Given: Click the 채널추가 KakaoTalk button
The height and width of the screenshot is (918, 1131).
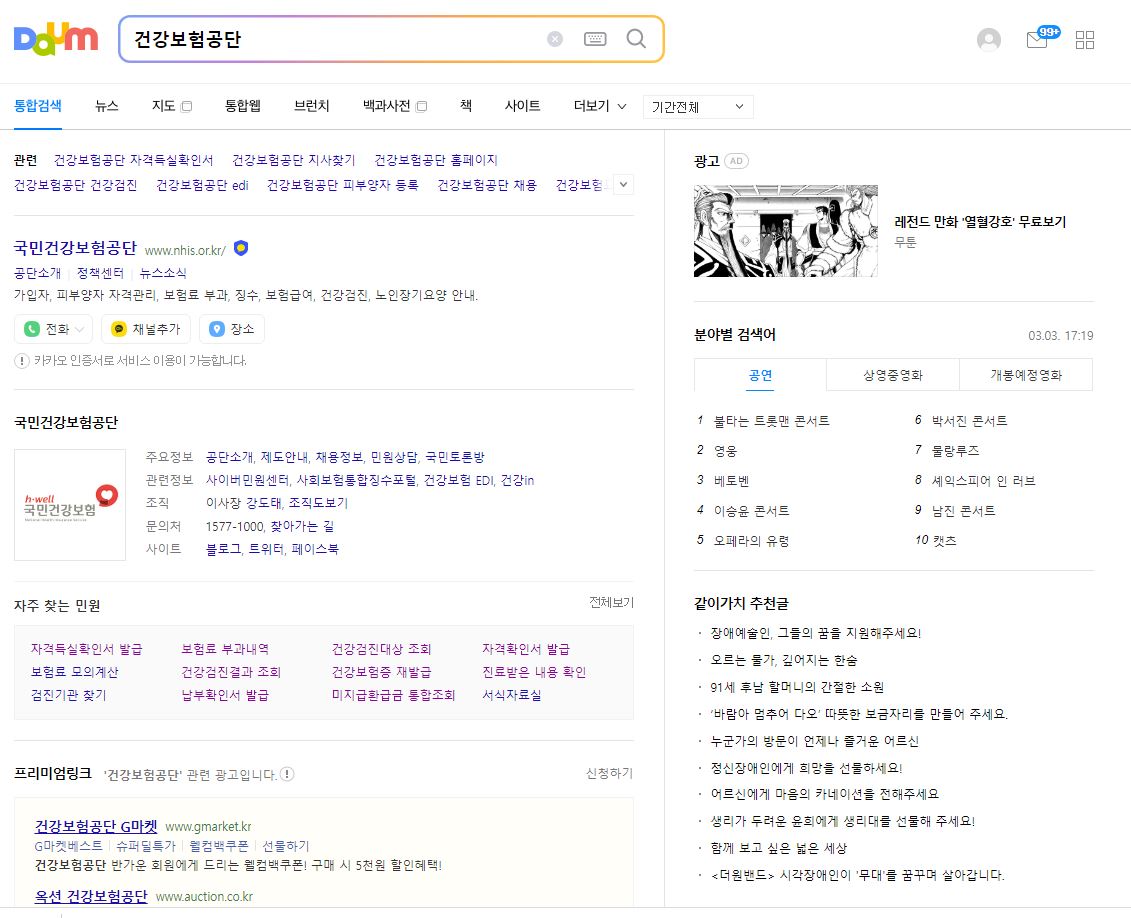Looking at the screenshot, I should point(146,329).
